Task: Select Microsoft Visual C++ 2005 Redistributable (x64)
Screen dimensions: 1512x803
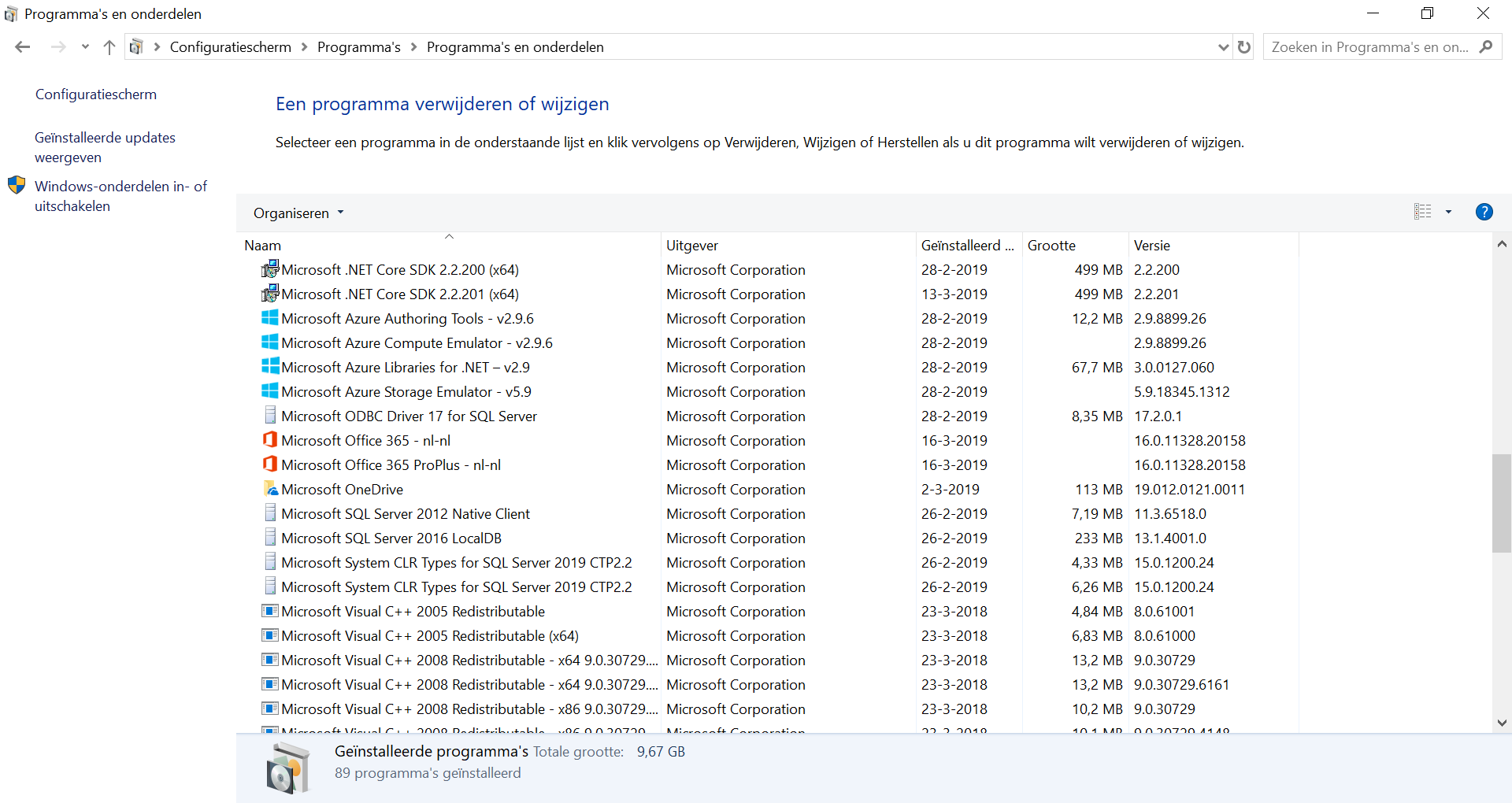Action: (x=430, y=635)
